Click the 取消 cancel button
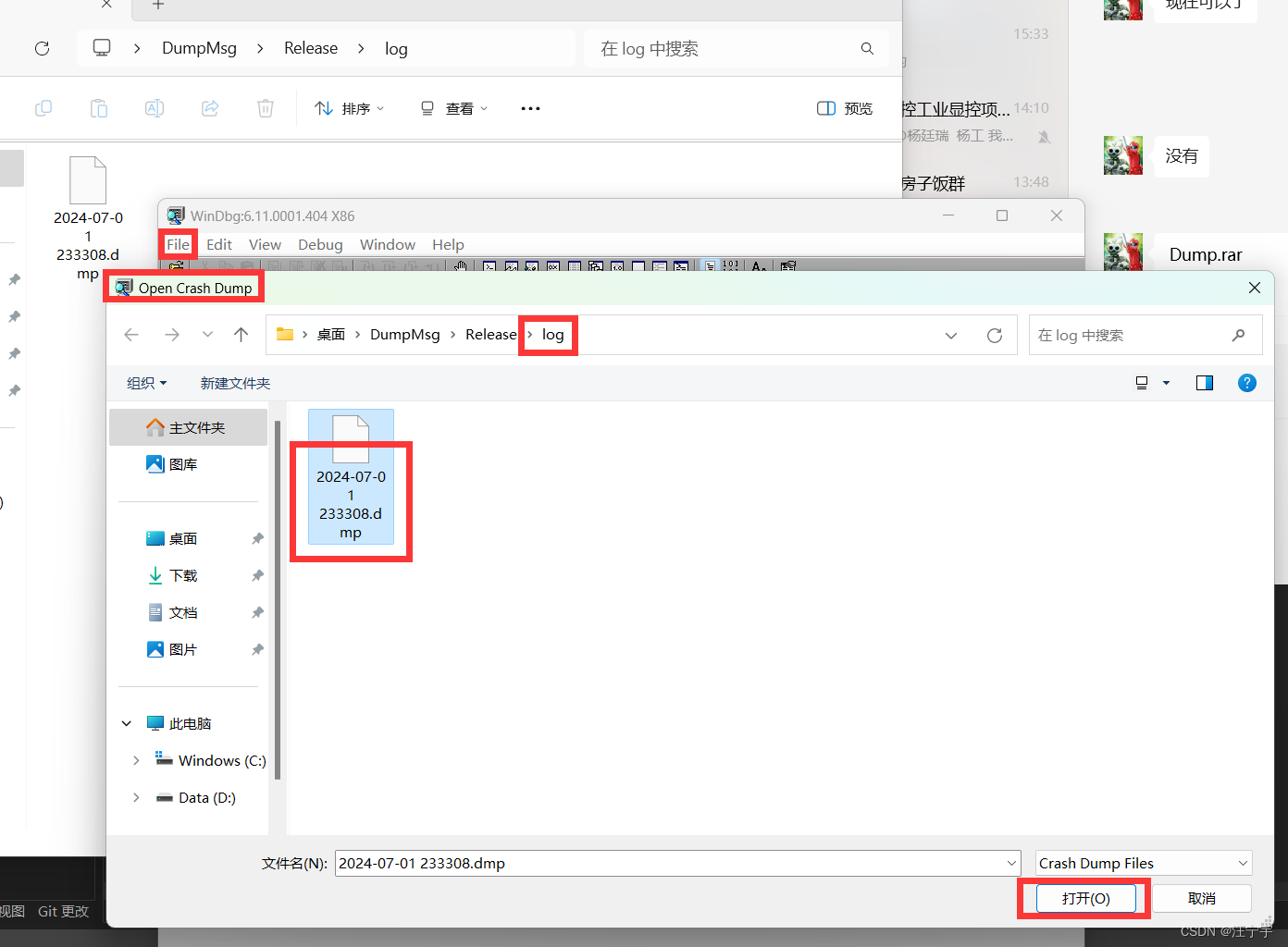The width and height of the screenshot is (1288, 947). click(x=1202, y=898)
